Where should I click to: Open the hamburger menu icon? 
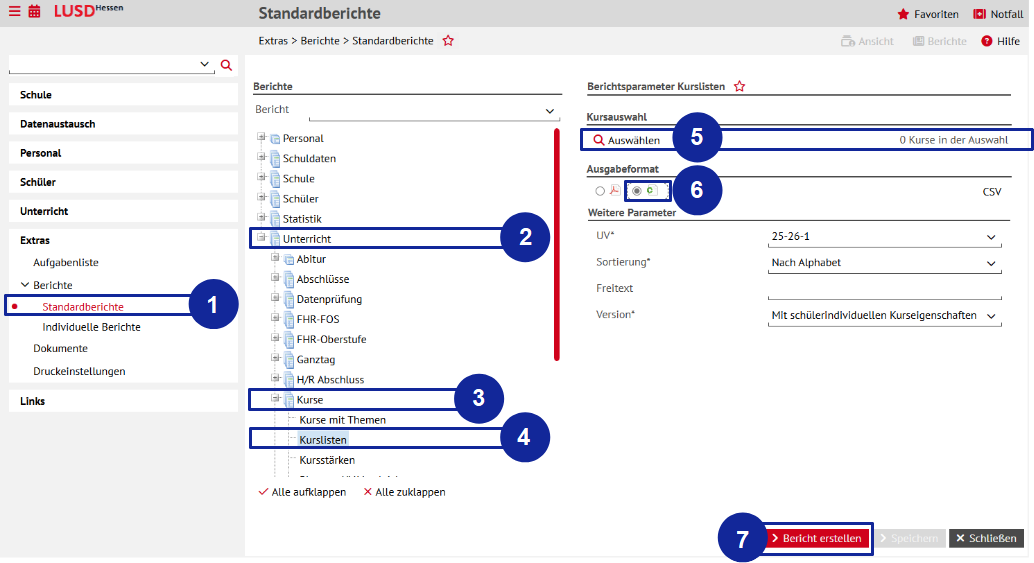(x=14, y=13)
